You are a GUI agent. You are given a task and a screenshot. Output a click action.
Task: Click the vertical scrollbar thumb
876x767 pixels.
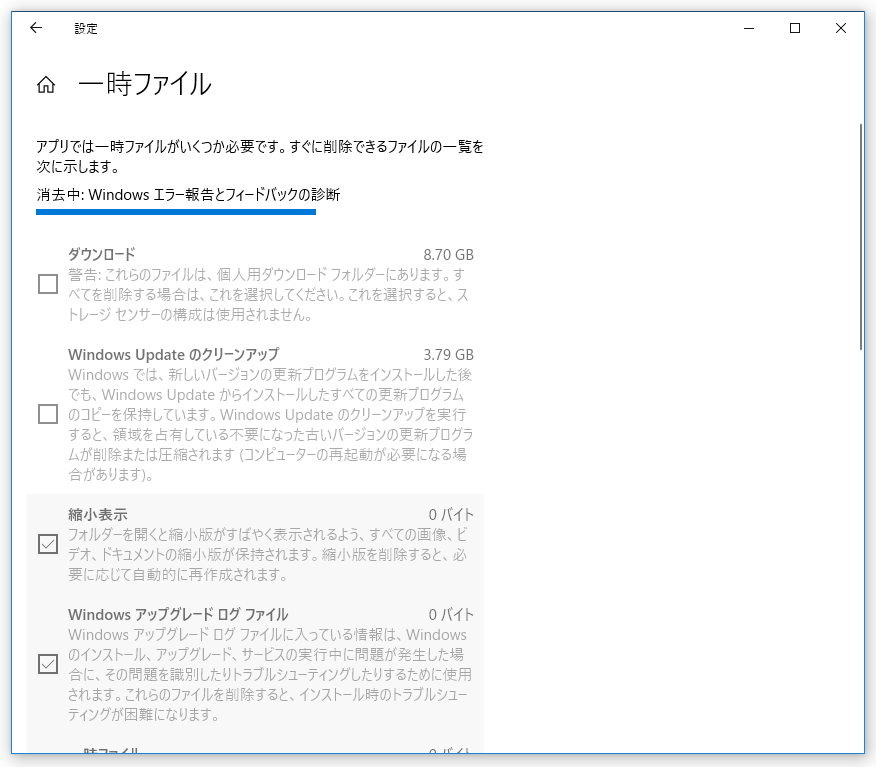pyautogui.click(x=861, y=236)
